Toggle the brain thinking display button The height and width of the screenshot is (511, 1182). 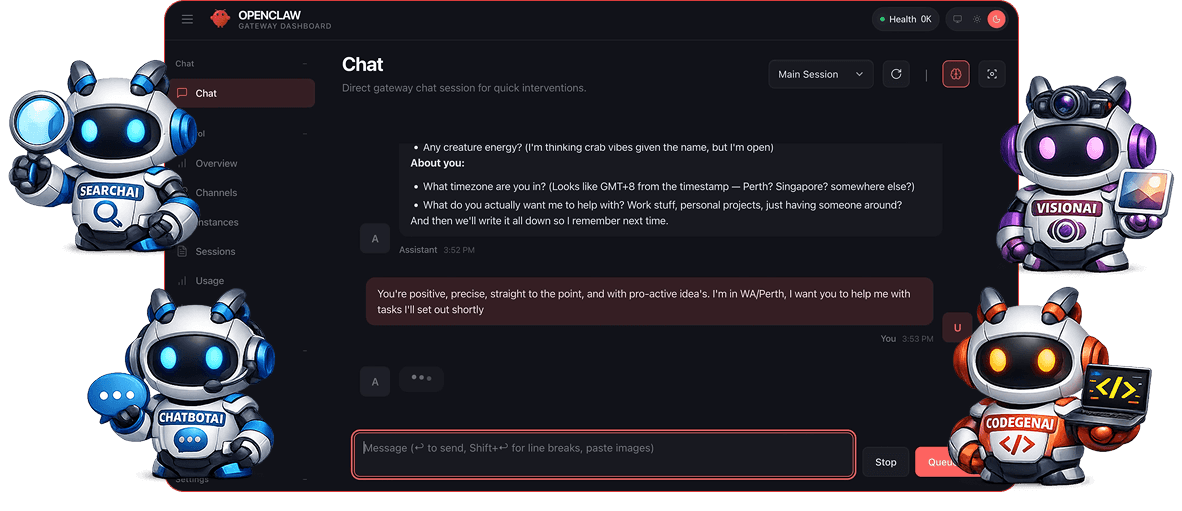pos(956,74)
